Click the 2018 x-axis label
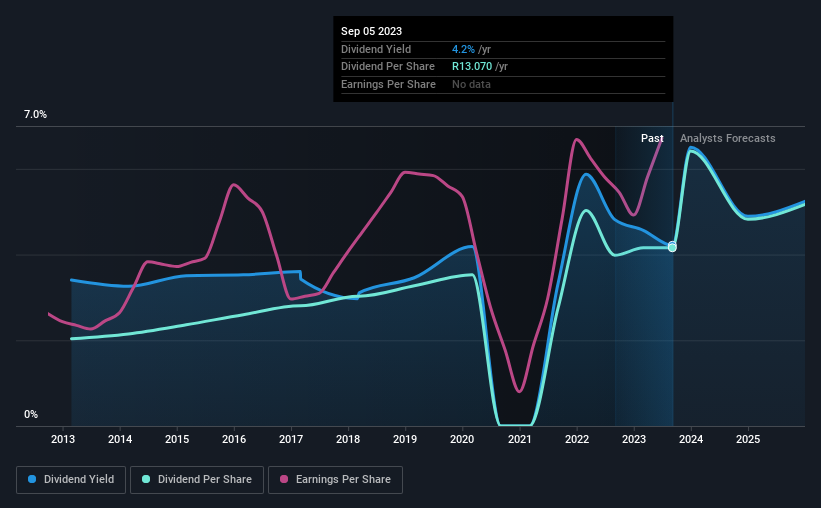 (348, 439)
